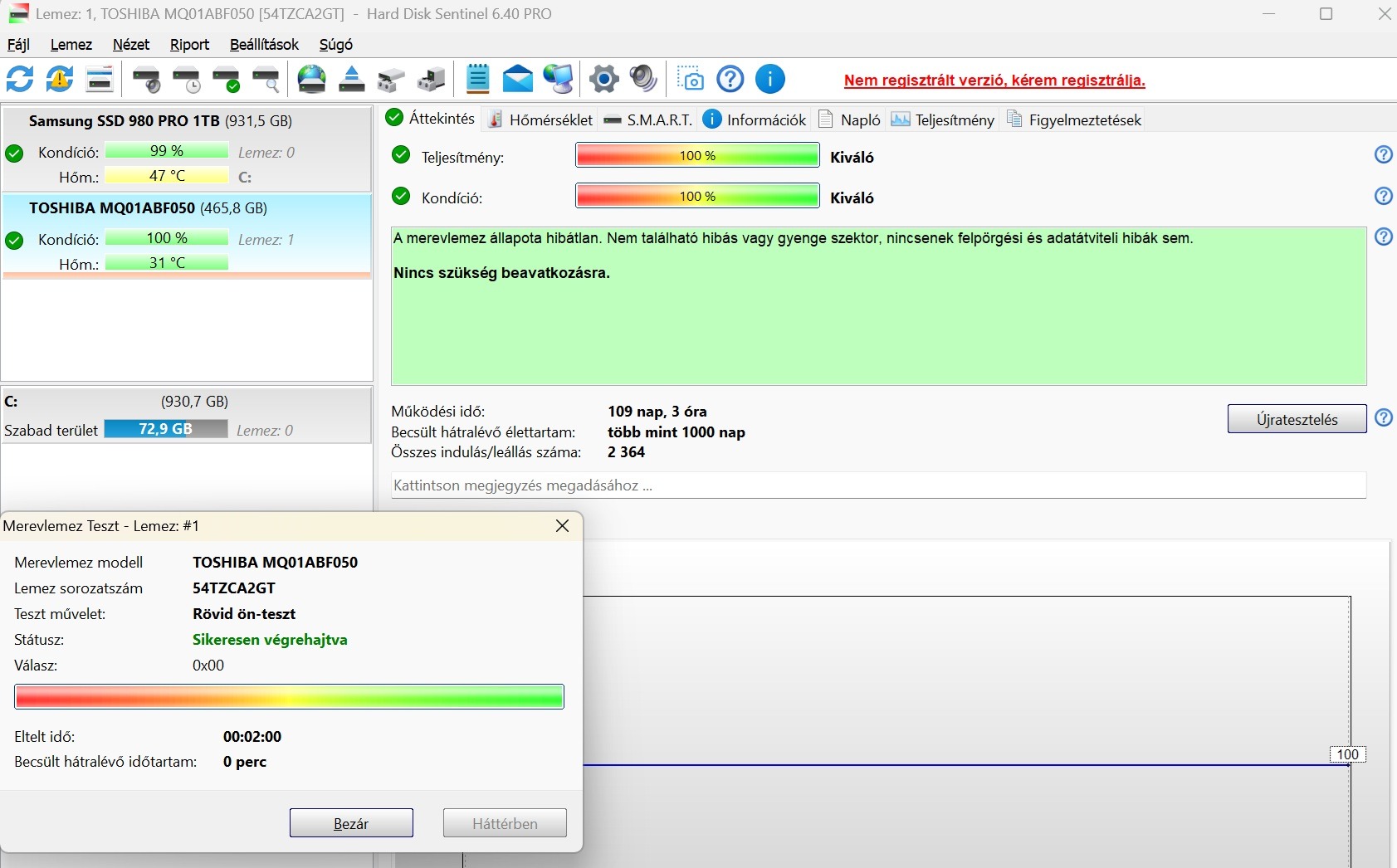Click the Toshiba 100 % condition bar in list
Viewport: 1397px width, 868px height.
(167, 238)
